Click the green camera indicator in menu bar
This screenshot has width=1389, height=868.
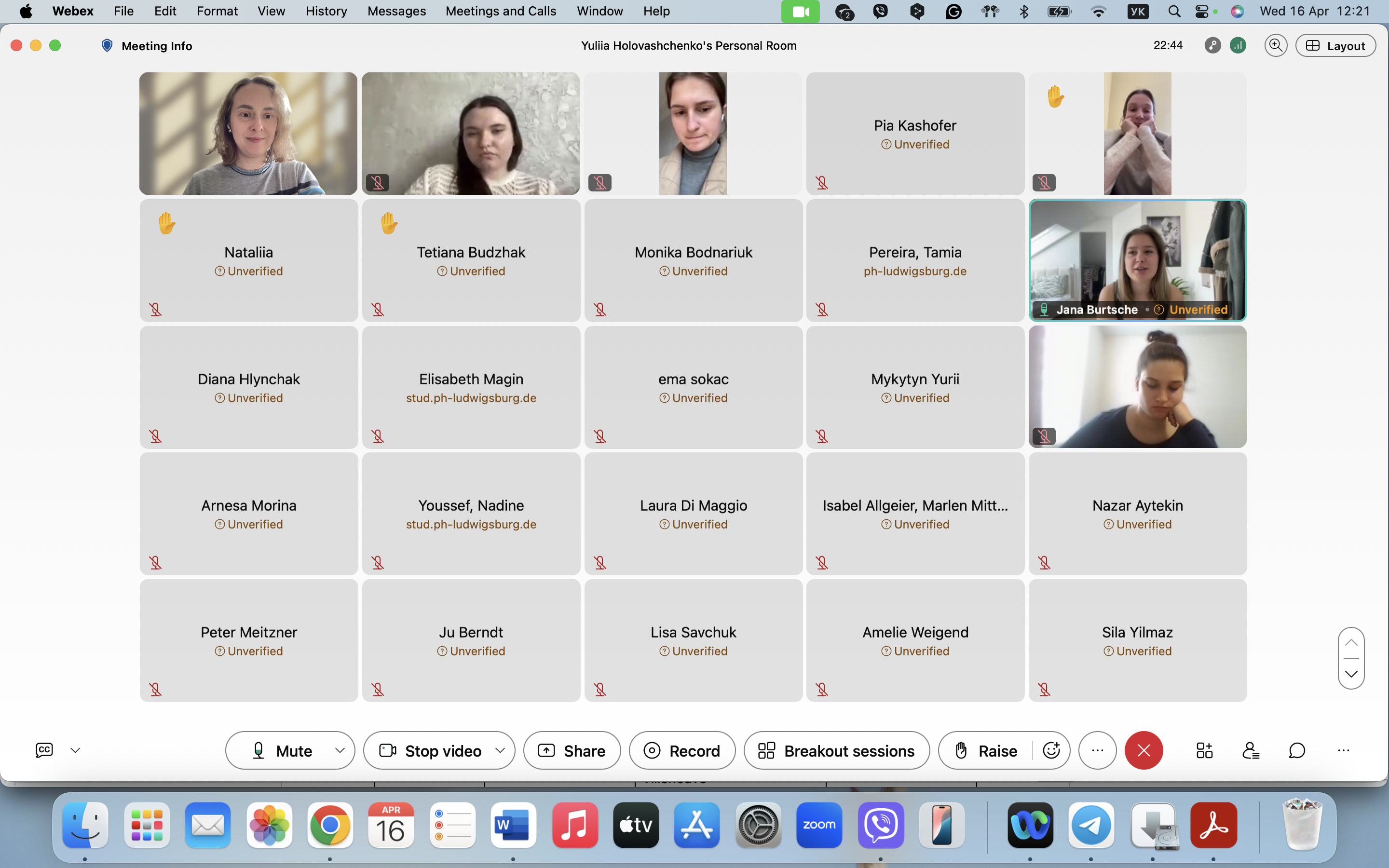click(800, 11)
